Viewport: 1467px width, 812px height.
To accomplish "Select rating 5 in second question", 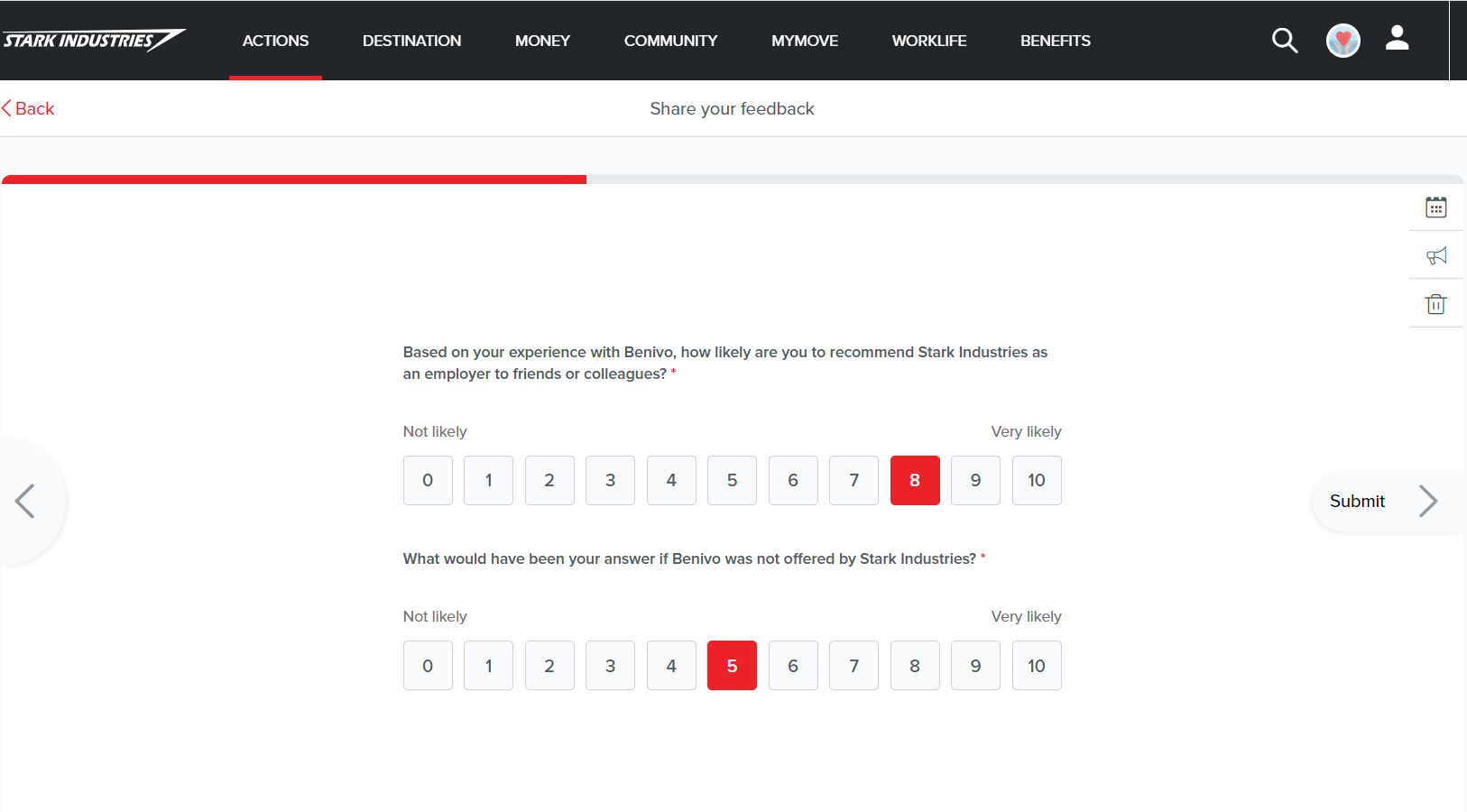I will point(732,666).
